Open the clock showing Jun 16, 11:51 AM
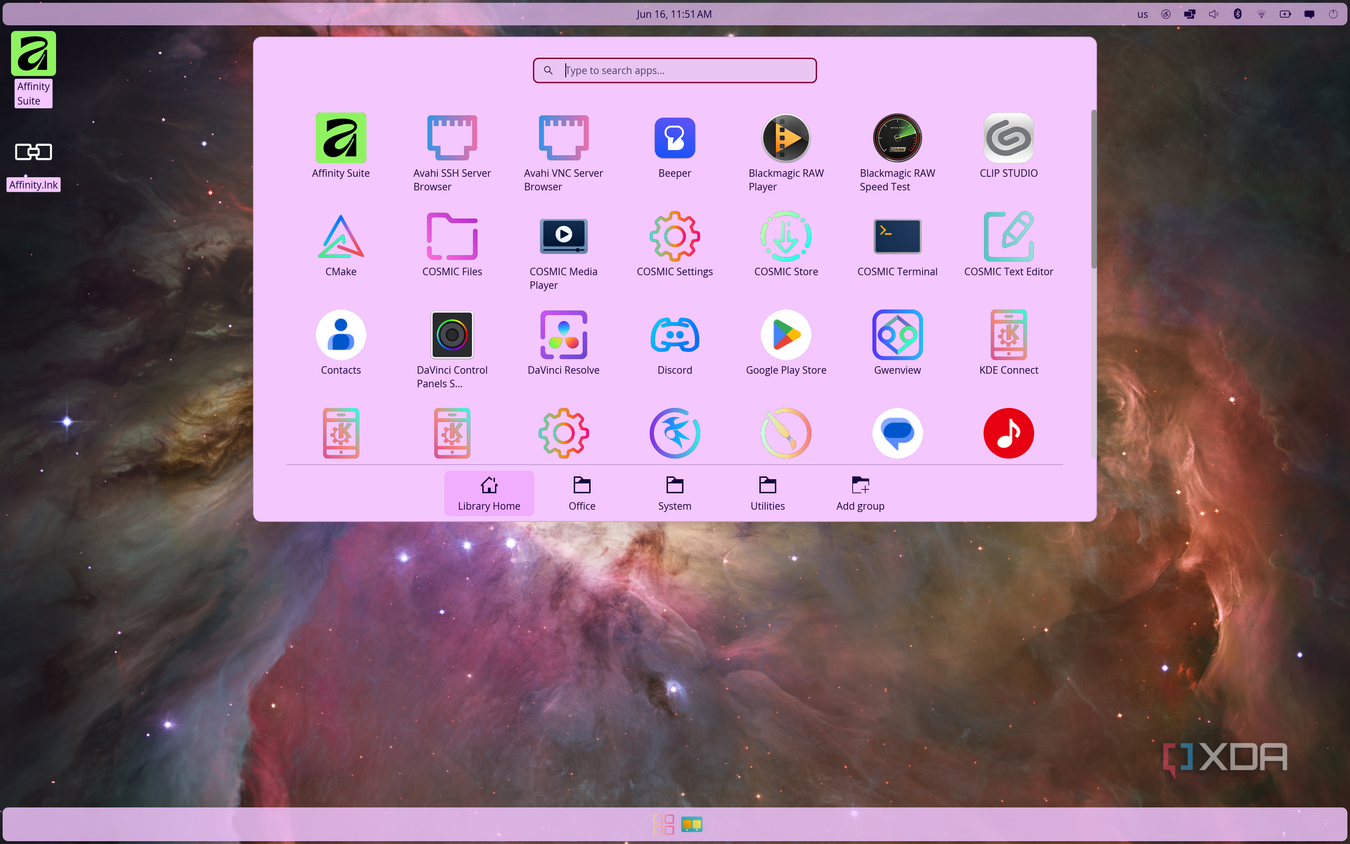The height and width of the screenshot is (844, 1350). [675, 14]
